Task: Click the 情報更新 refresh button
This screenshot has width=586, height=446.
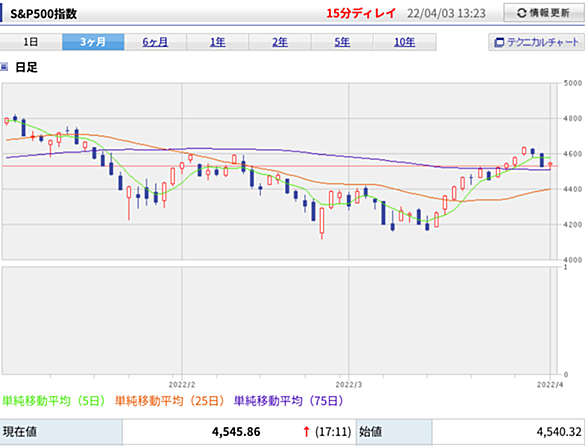Action: 543,13
